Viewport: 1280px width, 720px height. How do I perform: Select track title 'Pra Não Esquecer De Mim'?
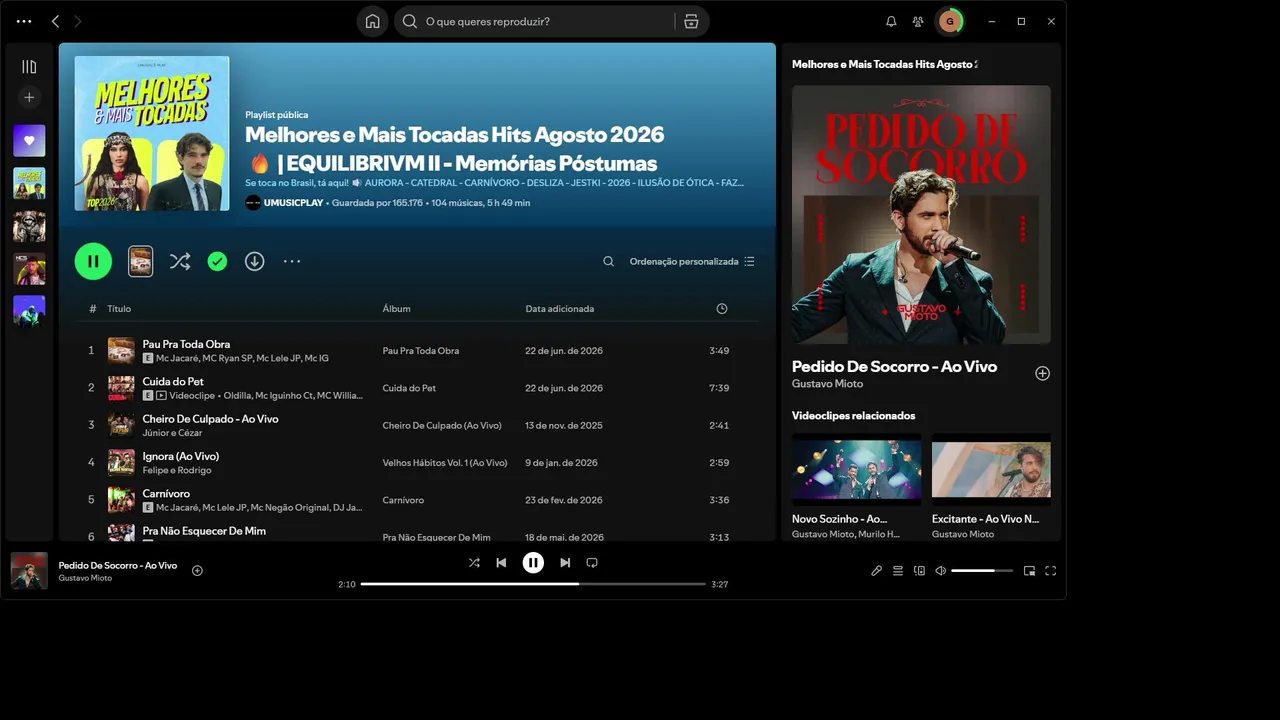[204, 531]
